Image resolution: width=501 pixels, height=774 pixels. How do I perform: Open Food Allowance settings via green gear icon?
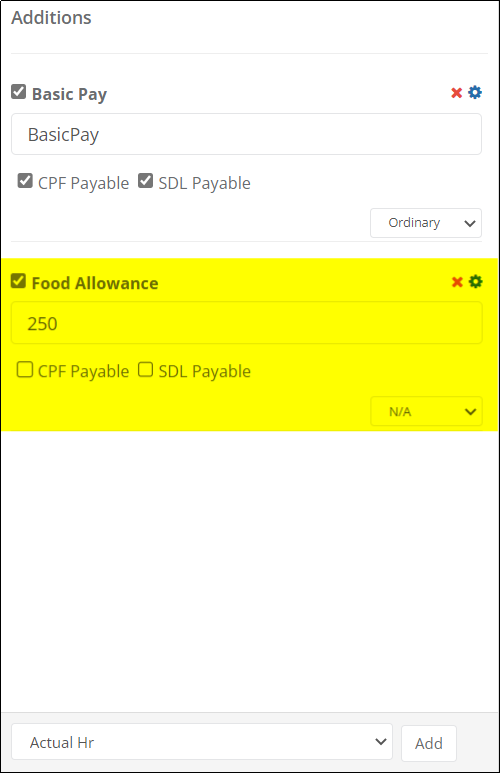pos(475,281)
